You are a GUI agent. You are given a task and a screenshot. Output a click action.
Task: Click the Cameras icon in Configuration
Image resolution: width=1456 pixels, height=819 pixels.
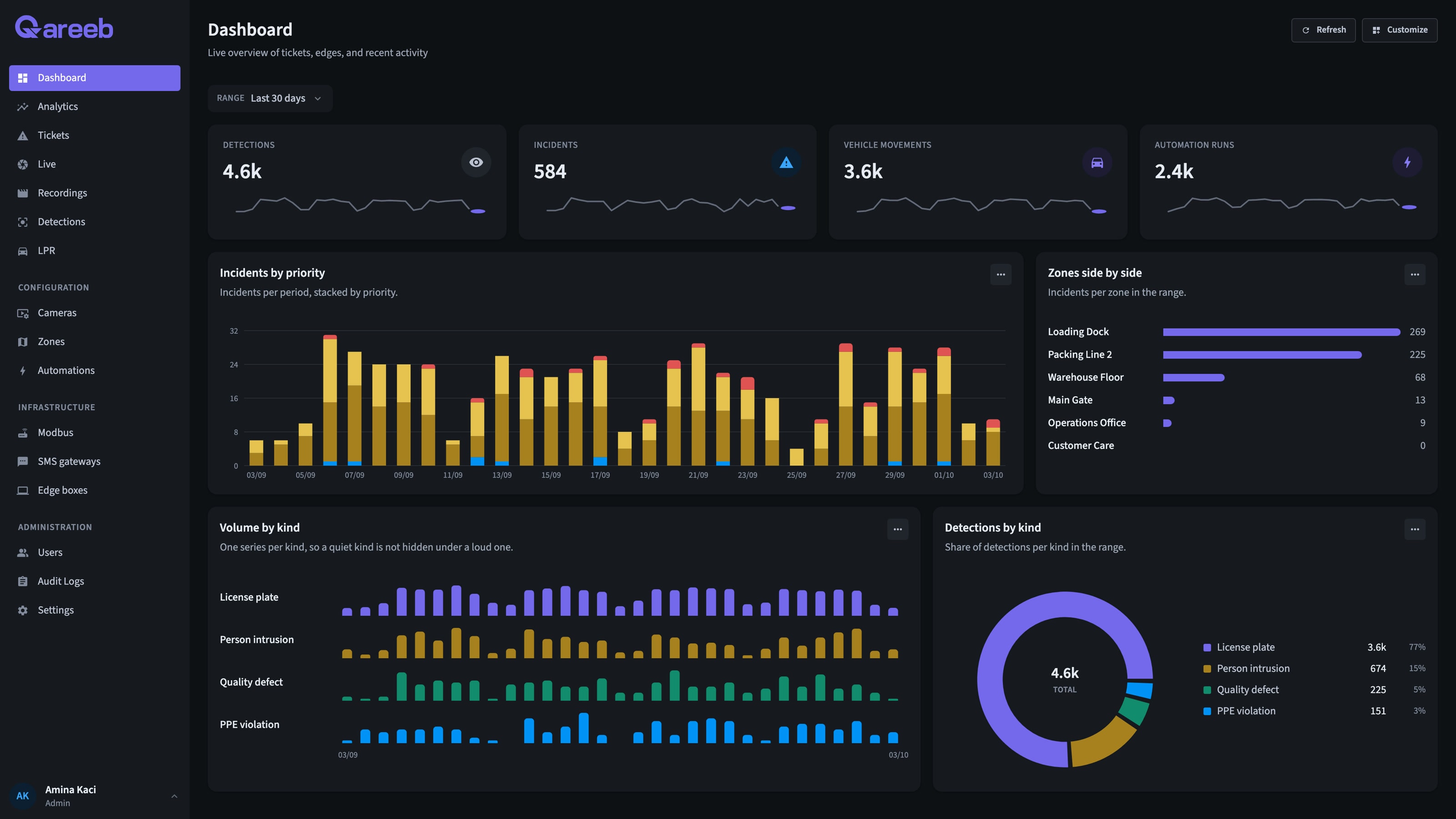[23, 313]
